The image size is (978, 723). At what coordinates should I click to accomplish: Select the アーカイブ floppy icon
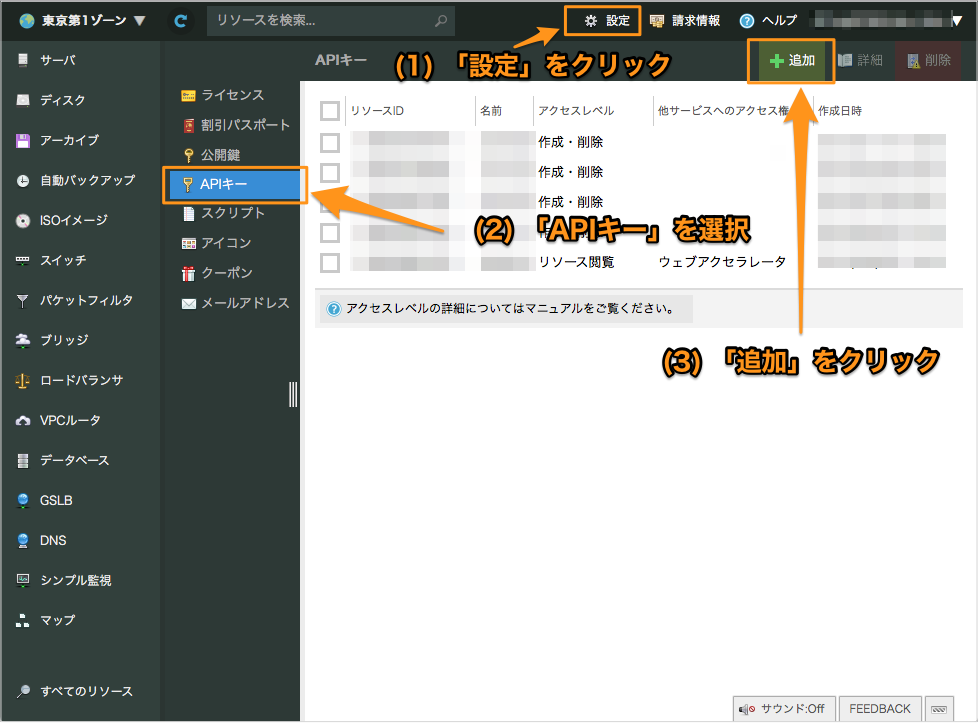23,140
